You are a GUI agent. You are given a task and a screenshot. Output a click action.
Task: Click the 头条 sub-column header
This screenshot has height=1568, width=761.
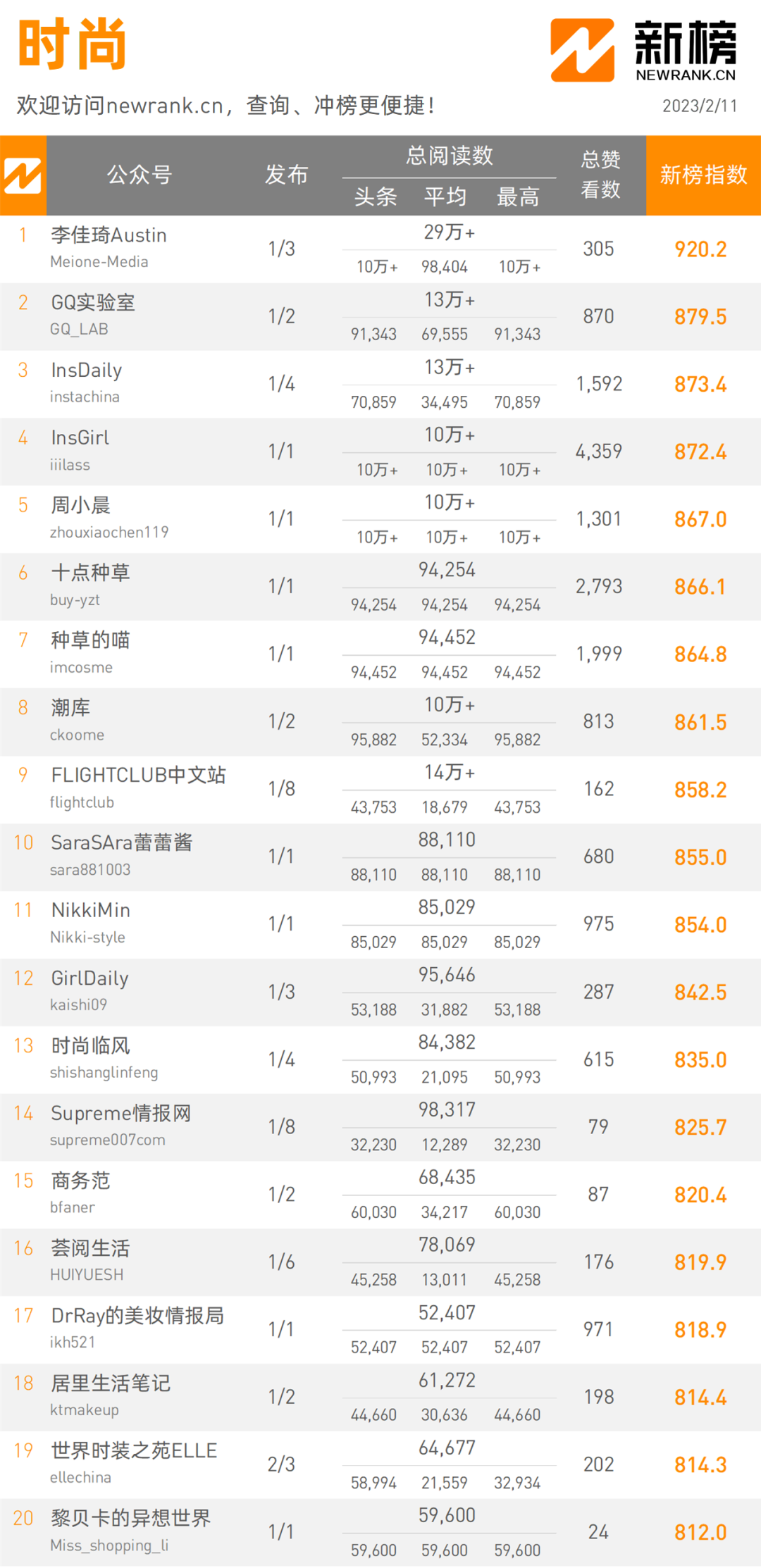click(375, 197)
